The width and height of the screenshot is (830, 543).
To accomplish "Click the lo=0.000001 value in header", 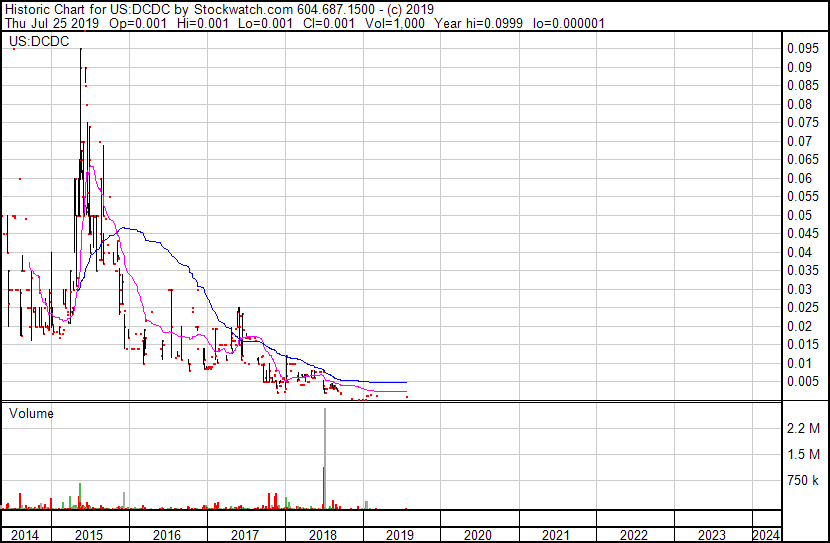I will coord(569,23).
